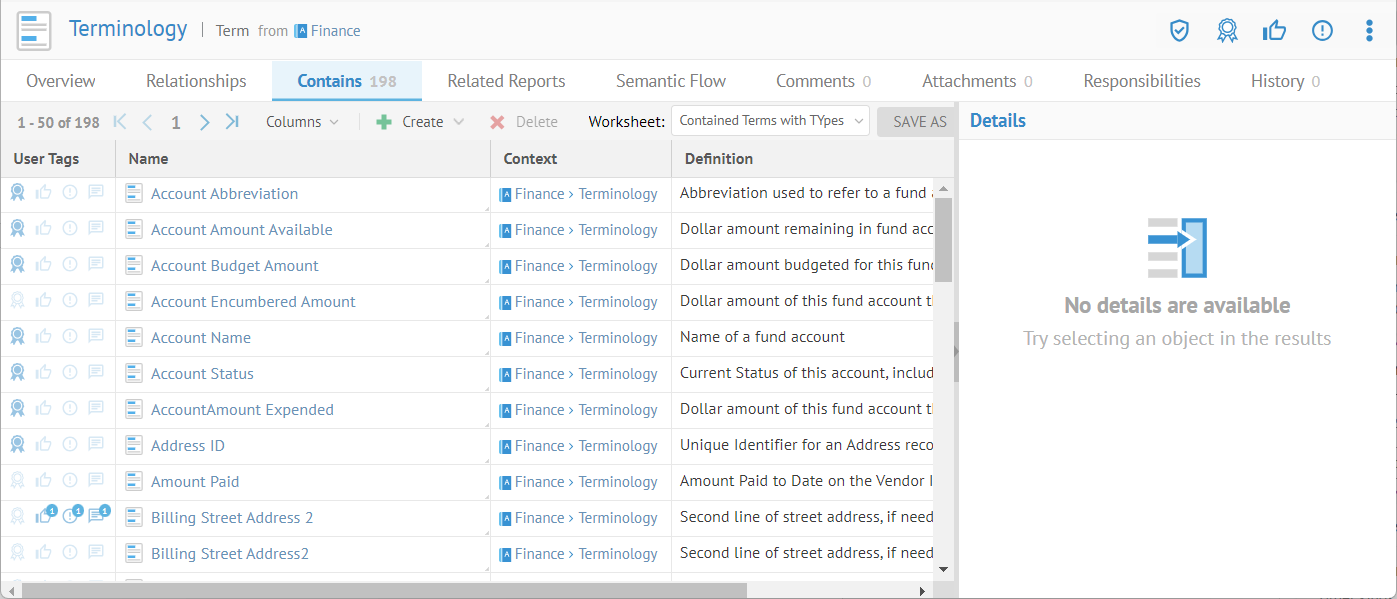The width and height of the screenshot is (1397, 599).
Task: Click the green plus Create icon
Action: [x=384, y=122]
